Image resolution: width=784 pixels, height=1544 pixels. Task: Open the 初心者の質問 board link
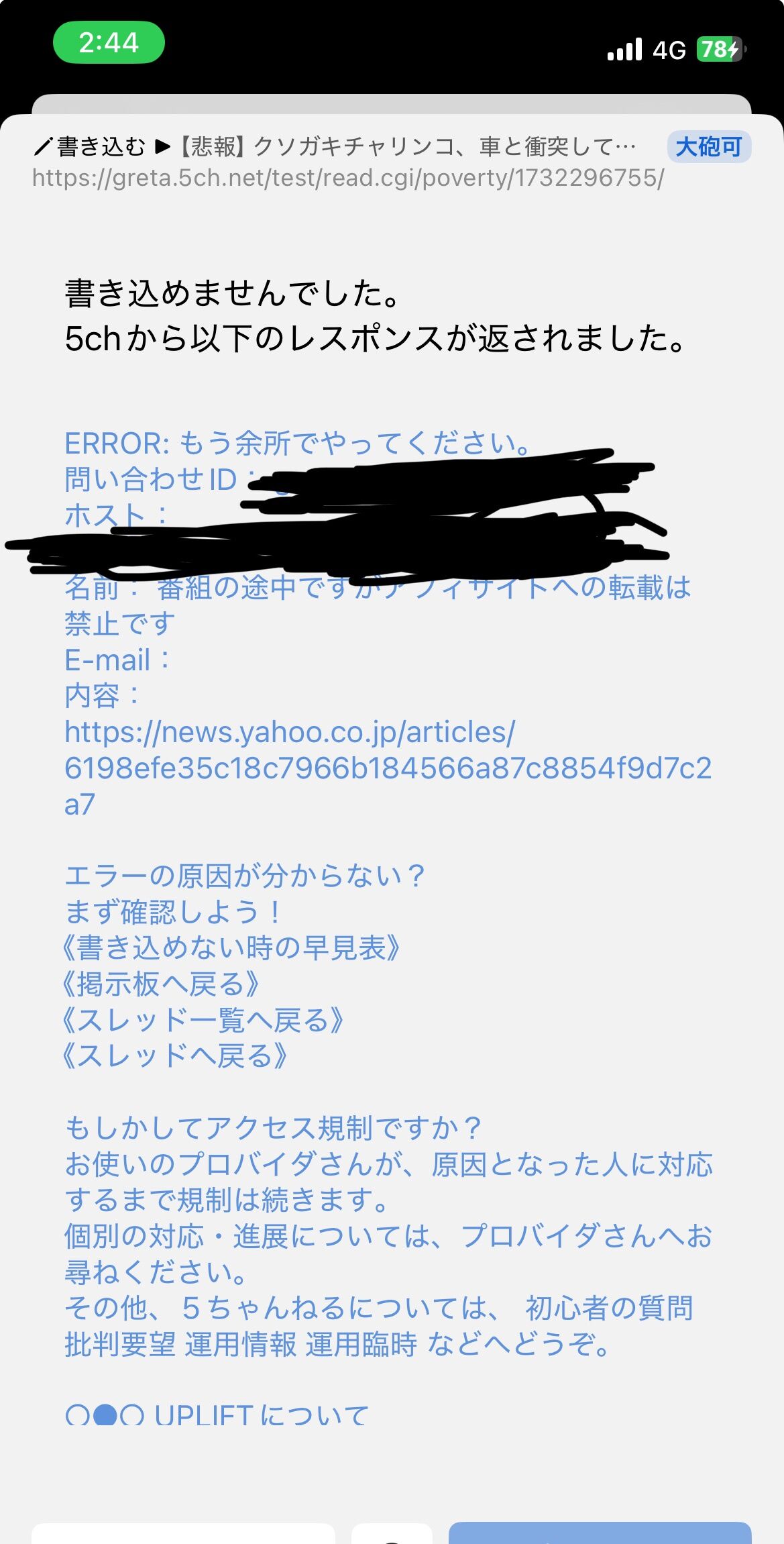click(x=609, y=1308)
